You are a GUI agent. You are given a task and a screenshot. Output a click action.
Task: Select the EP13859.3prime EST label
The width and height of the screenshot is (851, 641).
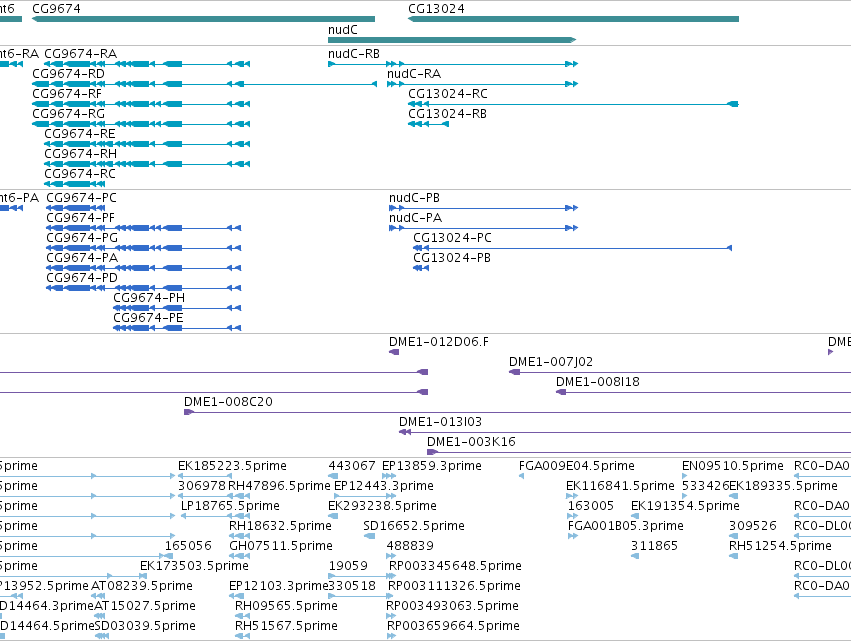432,466
